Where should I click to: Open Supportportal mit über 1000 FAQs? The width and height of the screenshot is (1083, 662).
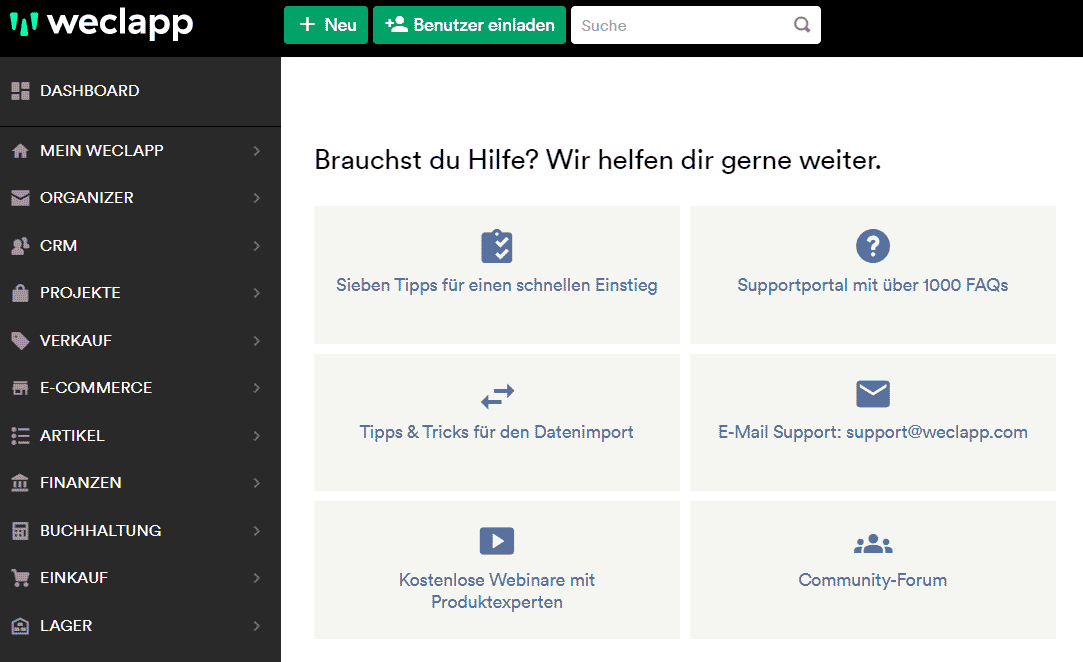click(873, 275)
